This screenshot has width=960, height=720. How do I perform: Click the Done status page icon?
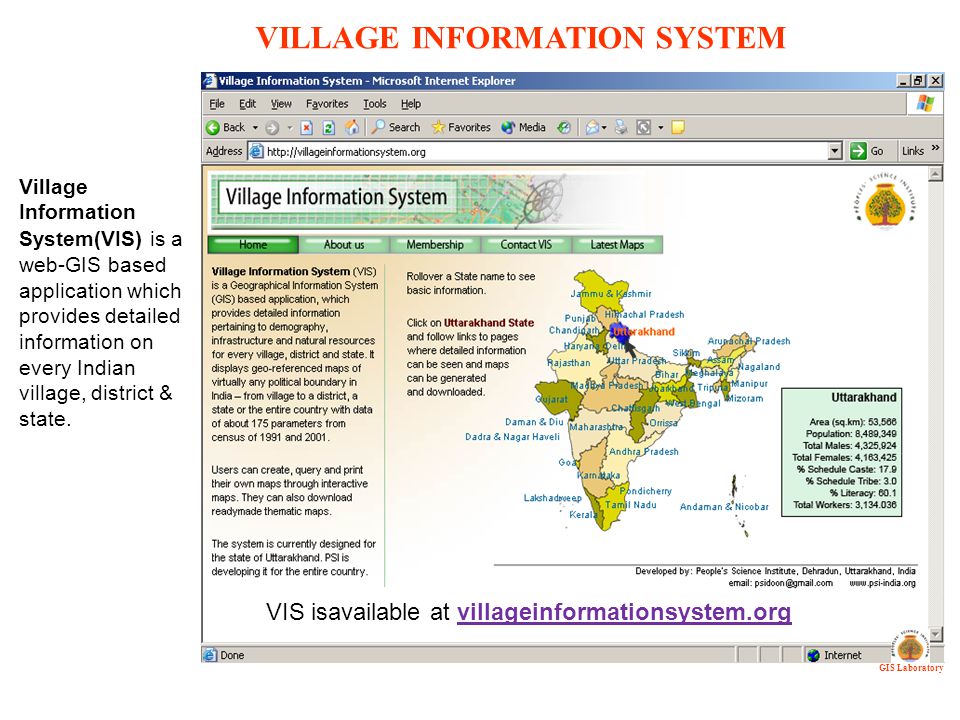pos(210,655)
